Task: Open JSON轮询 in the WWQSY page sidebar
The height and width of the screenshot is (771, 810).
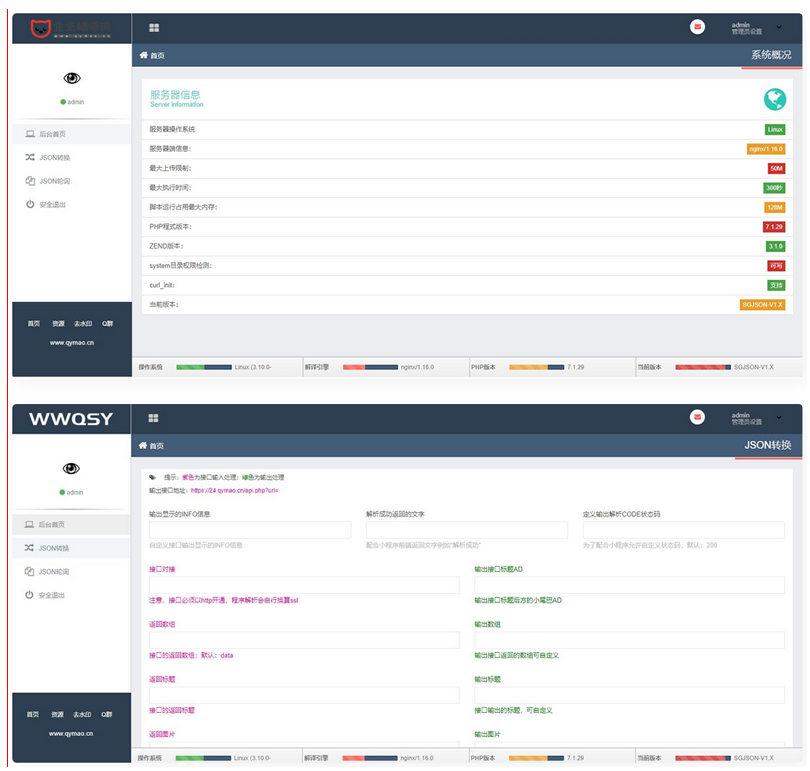Action: point(54,571)
